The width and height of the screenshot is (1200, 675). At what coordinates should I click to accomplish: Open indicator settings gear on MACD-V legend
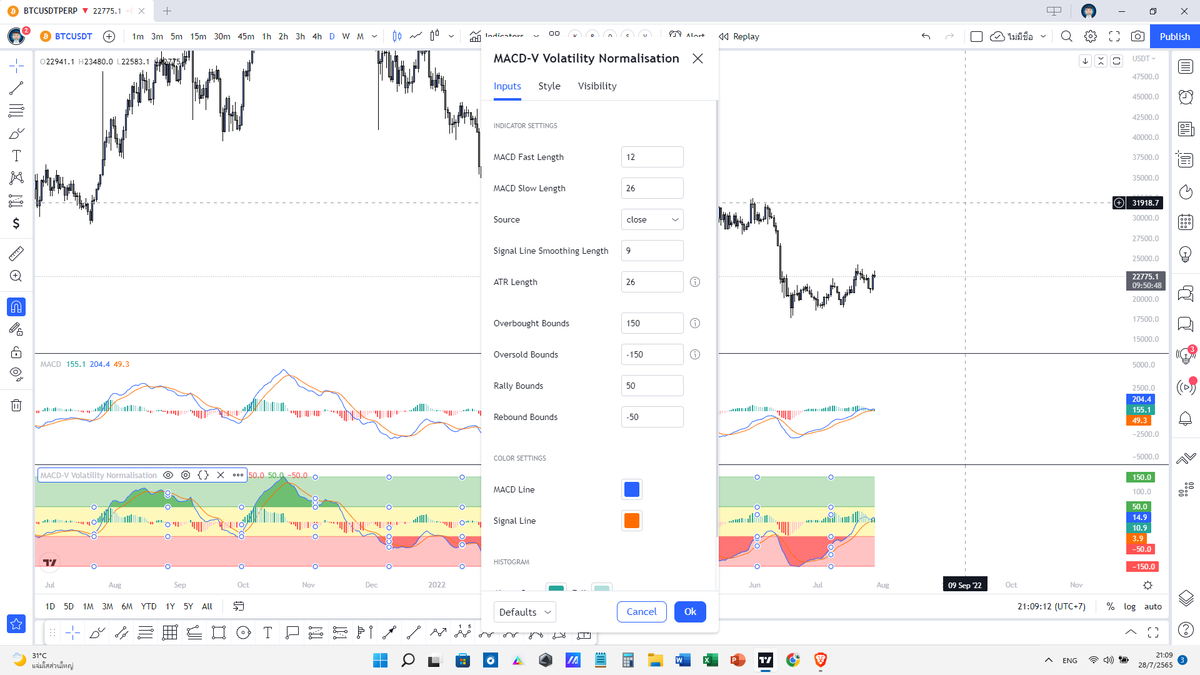(x=186, y=475)
